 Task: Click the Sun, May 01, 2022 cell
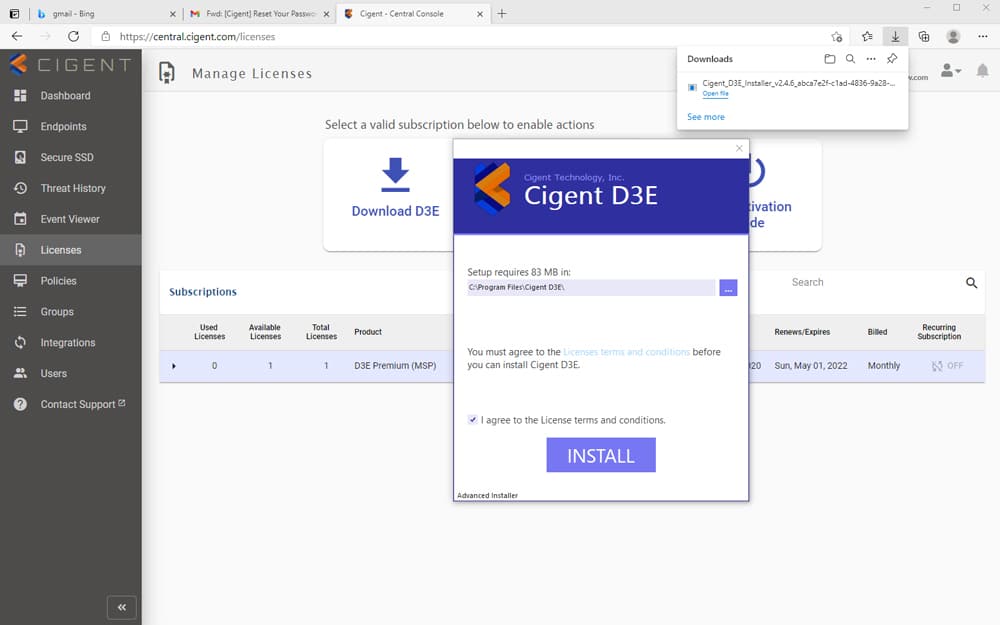point(811,366)
